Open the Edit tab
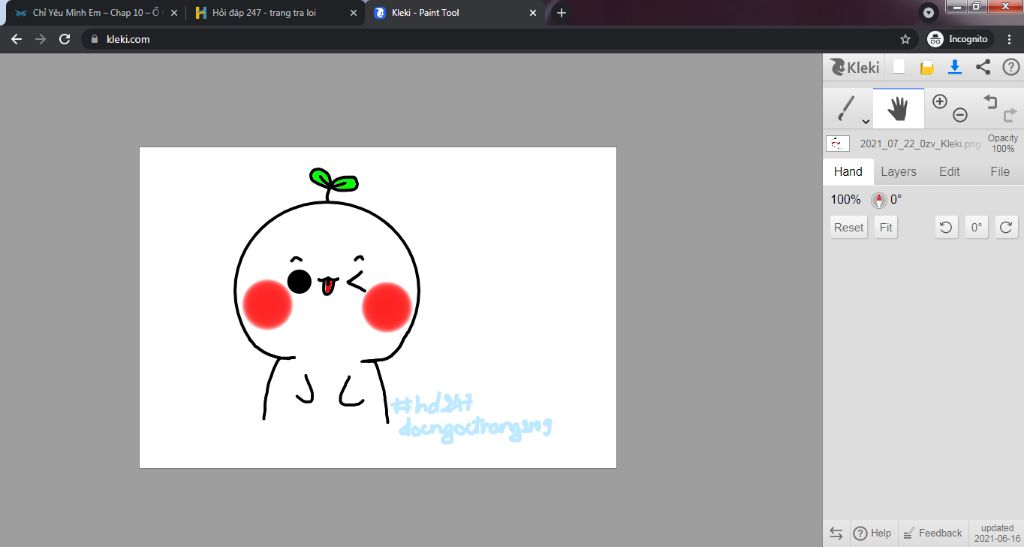 point(949,172)
